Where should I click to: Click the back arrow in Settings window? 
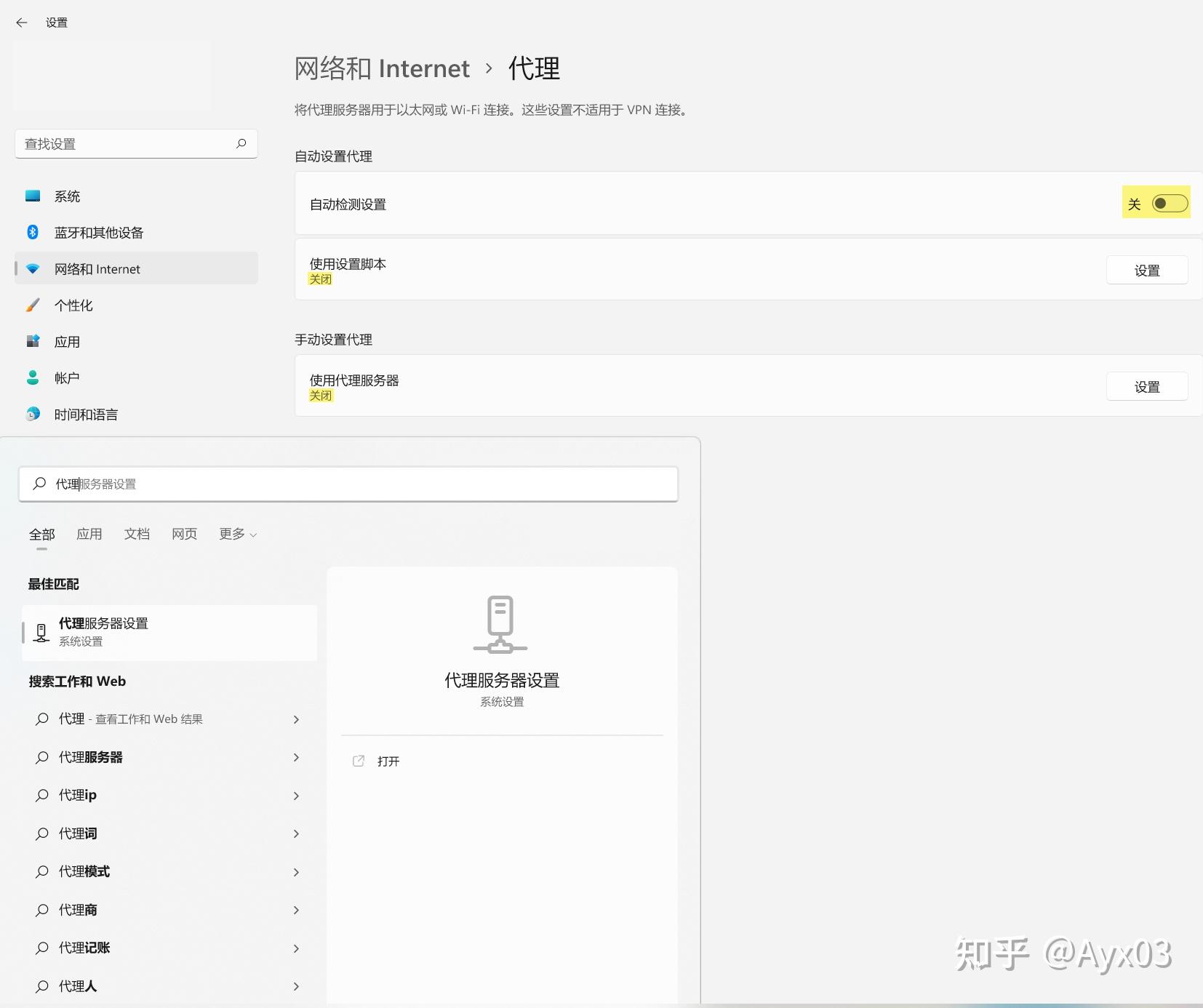21,23
